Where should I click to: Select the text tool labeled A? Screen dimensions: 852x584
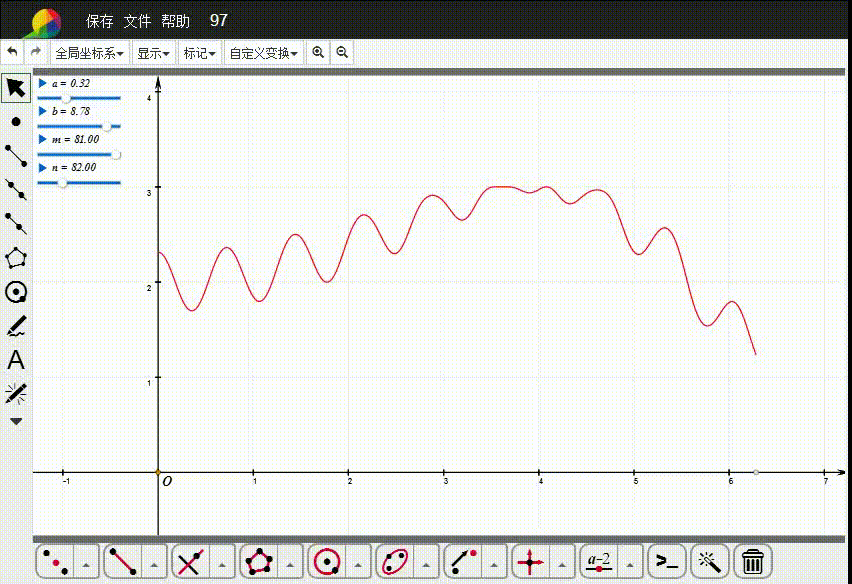pyautogui.click(x=16, y=360)
